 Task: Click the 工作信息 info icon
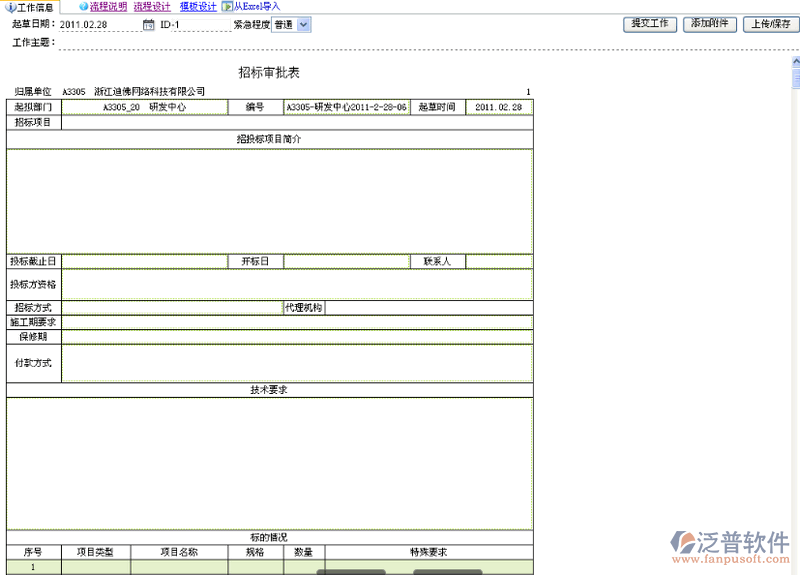[11, 7]
